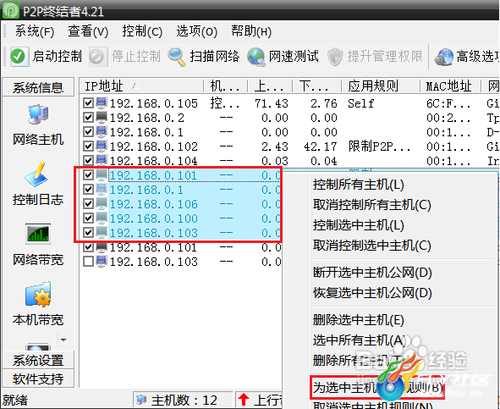The height and width of the screenshot is (409, 500).
Task: Open the 本机带宽 gear folder icon
Action: [x=38, y=294]
